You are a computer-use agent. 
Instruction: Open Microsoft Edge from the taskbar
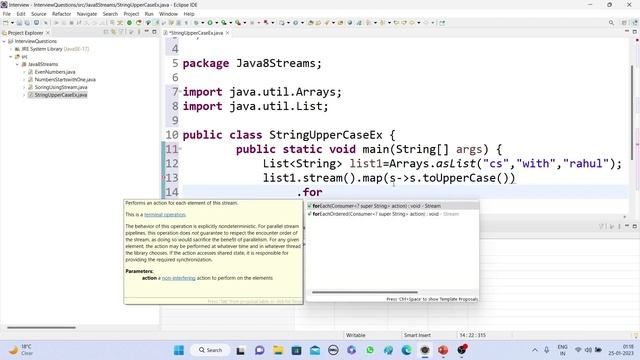(x=407, y=350)
